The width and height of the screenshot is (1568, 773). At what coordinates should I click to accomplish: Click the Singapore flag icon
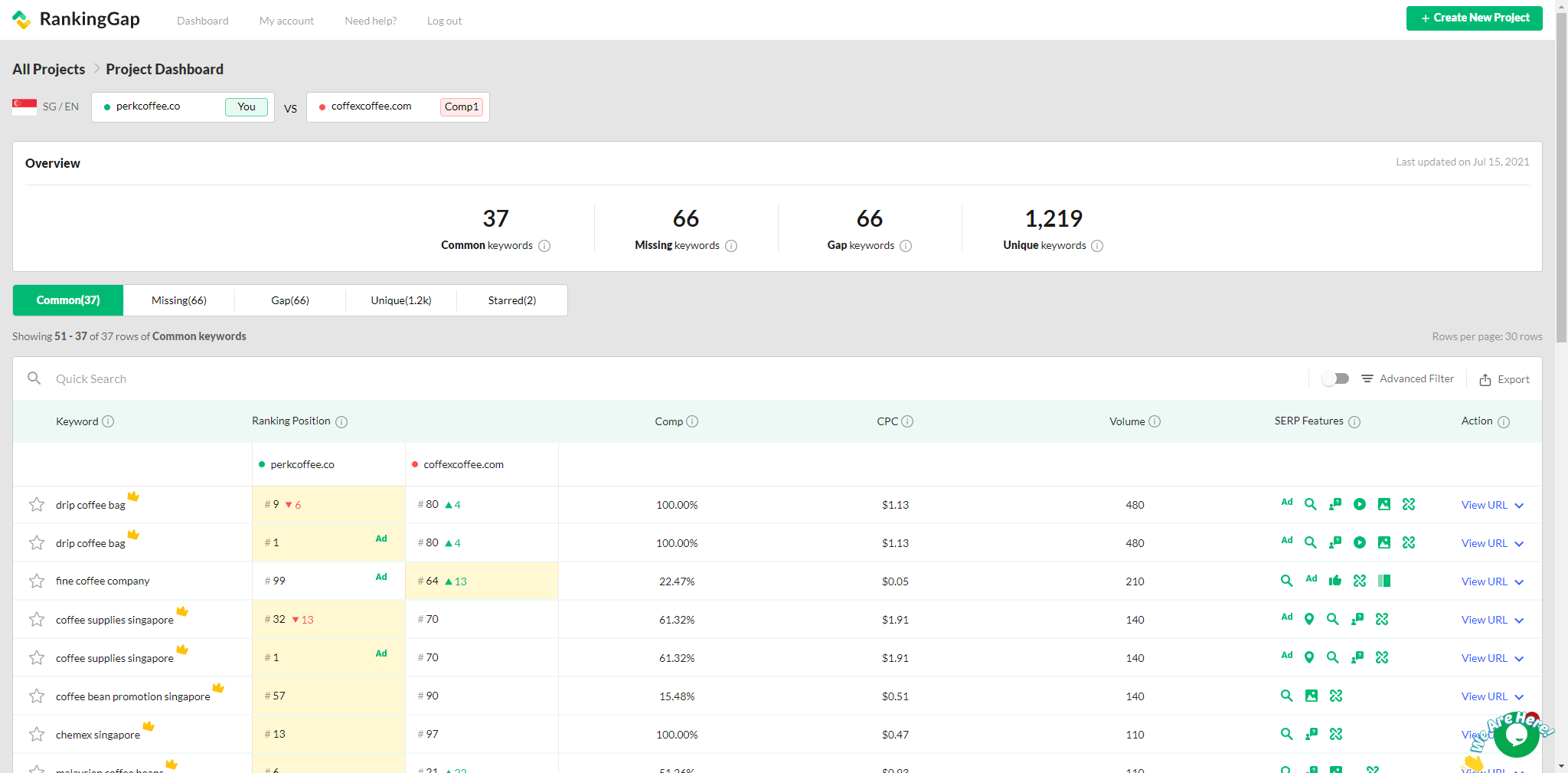point(24,106)
